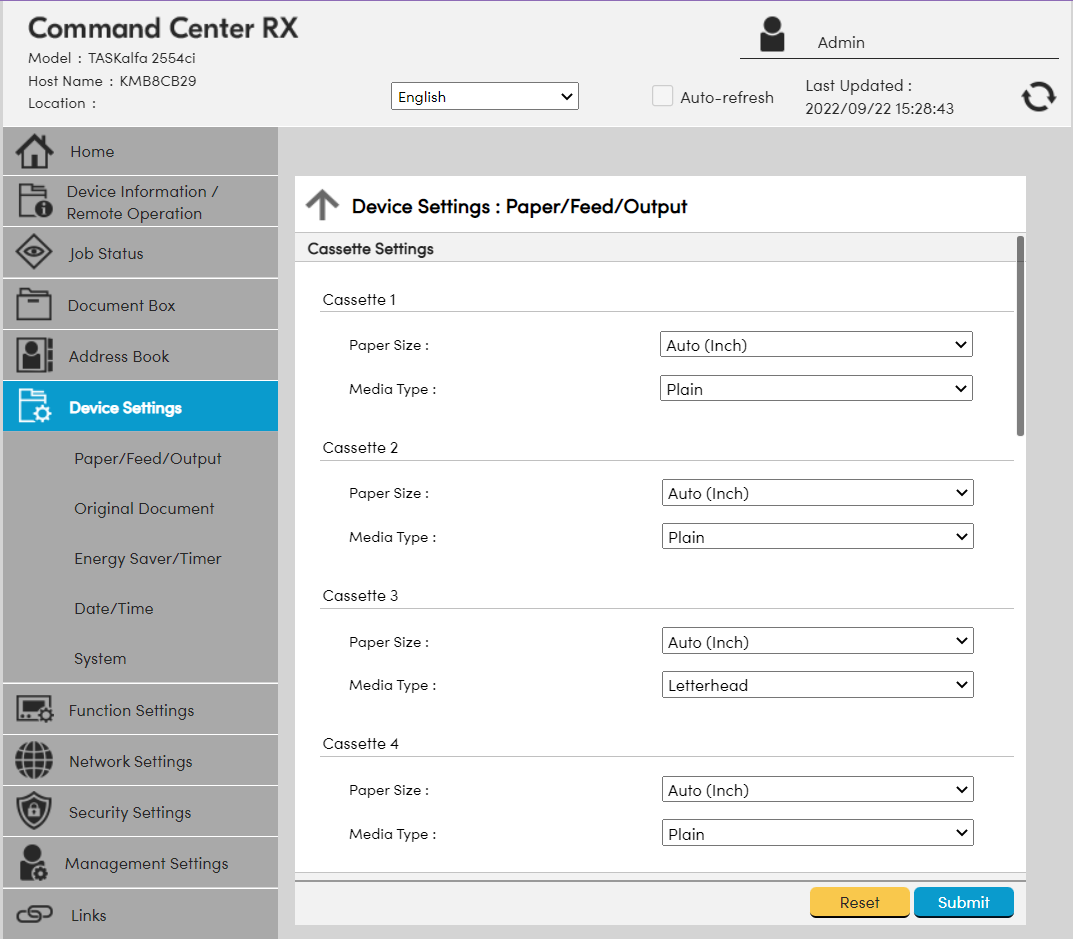
Task: Open Job Status menu item
Action: 140,253
